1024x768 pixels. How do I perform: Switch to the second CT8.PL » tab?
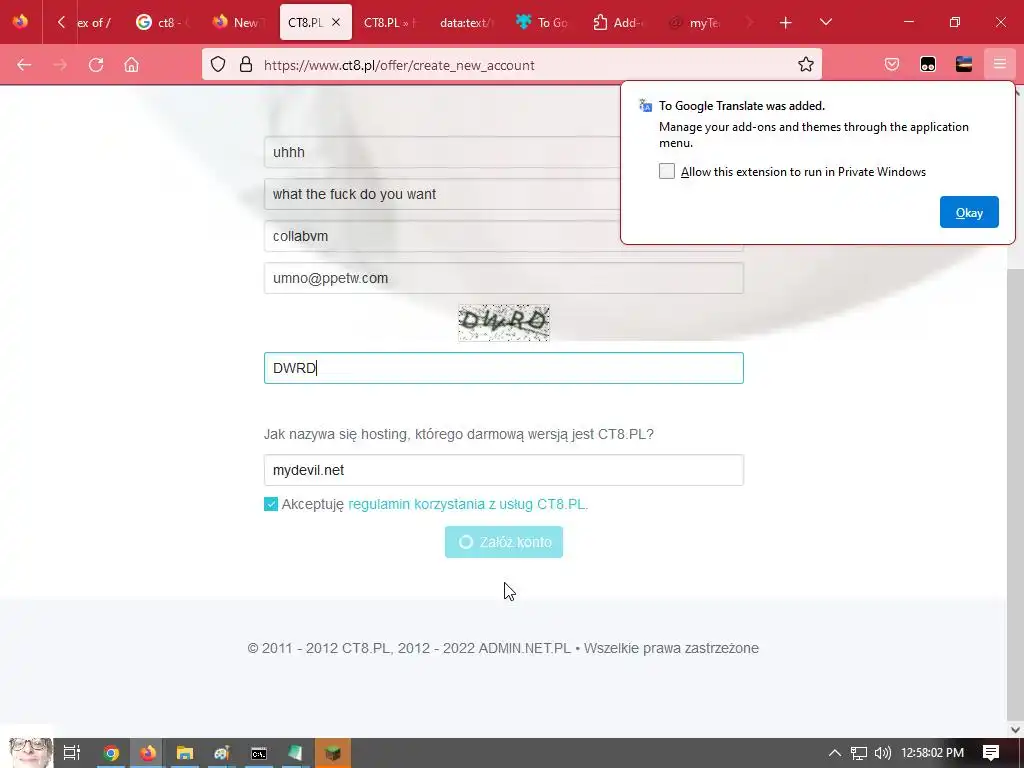(x=390, y=22)
